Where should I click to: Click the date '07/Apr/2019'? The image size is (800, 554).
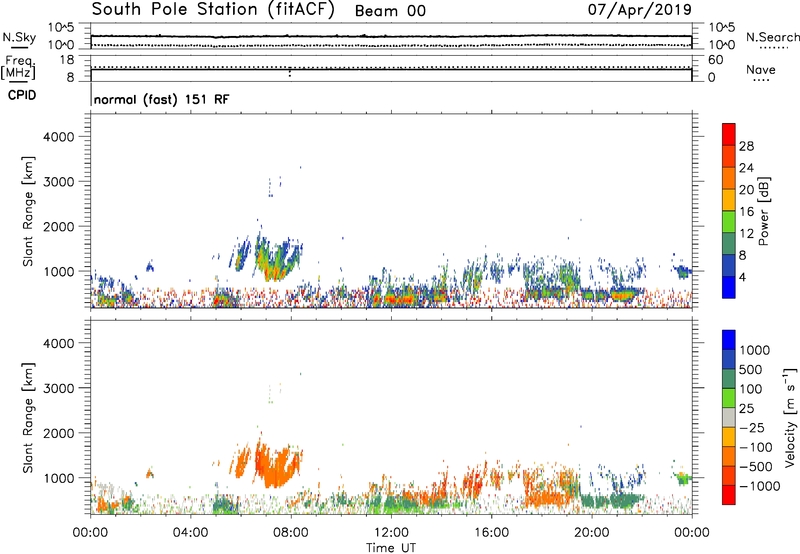[x=639, y=10]
